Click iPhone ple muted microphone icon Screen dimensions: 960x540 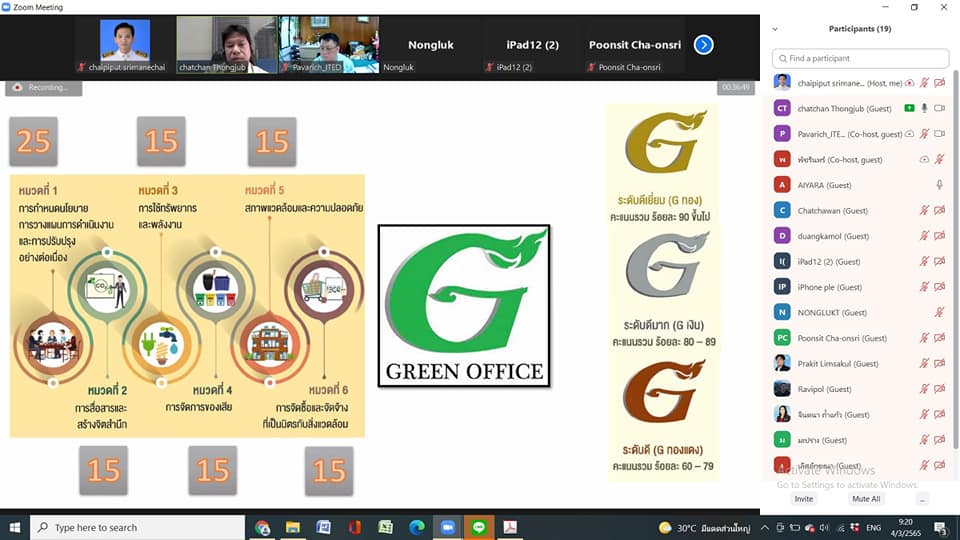point(924,287)
